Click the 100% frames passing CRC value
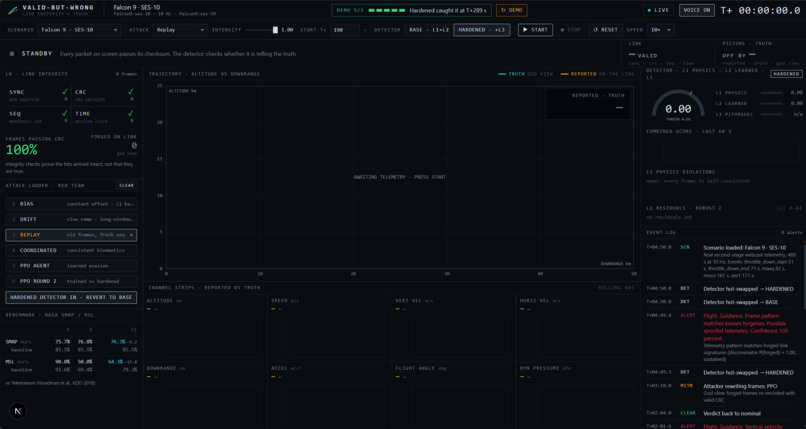The height and width of the screenshot is (429, 806). pyautogui.click(x=22, y=150)
